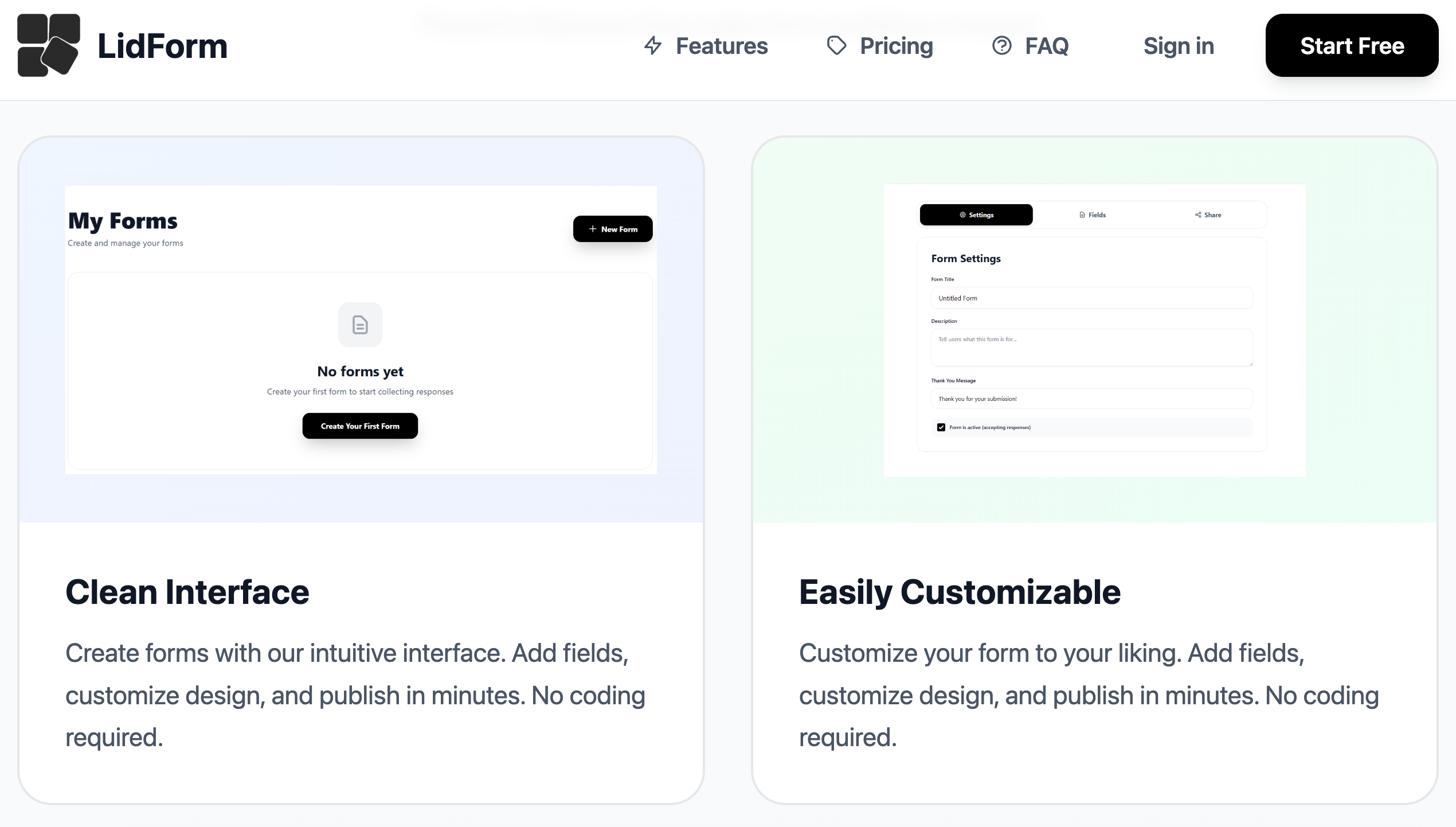Click the Pricing tag icon
1456x827 pixels.
tap(836, 46)
